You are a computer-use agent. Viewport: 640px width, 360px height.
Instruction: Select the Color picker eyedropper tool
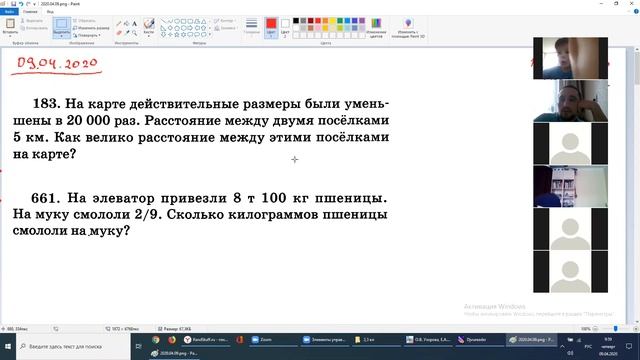[127, 32]
